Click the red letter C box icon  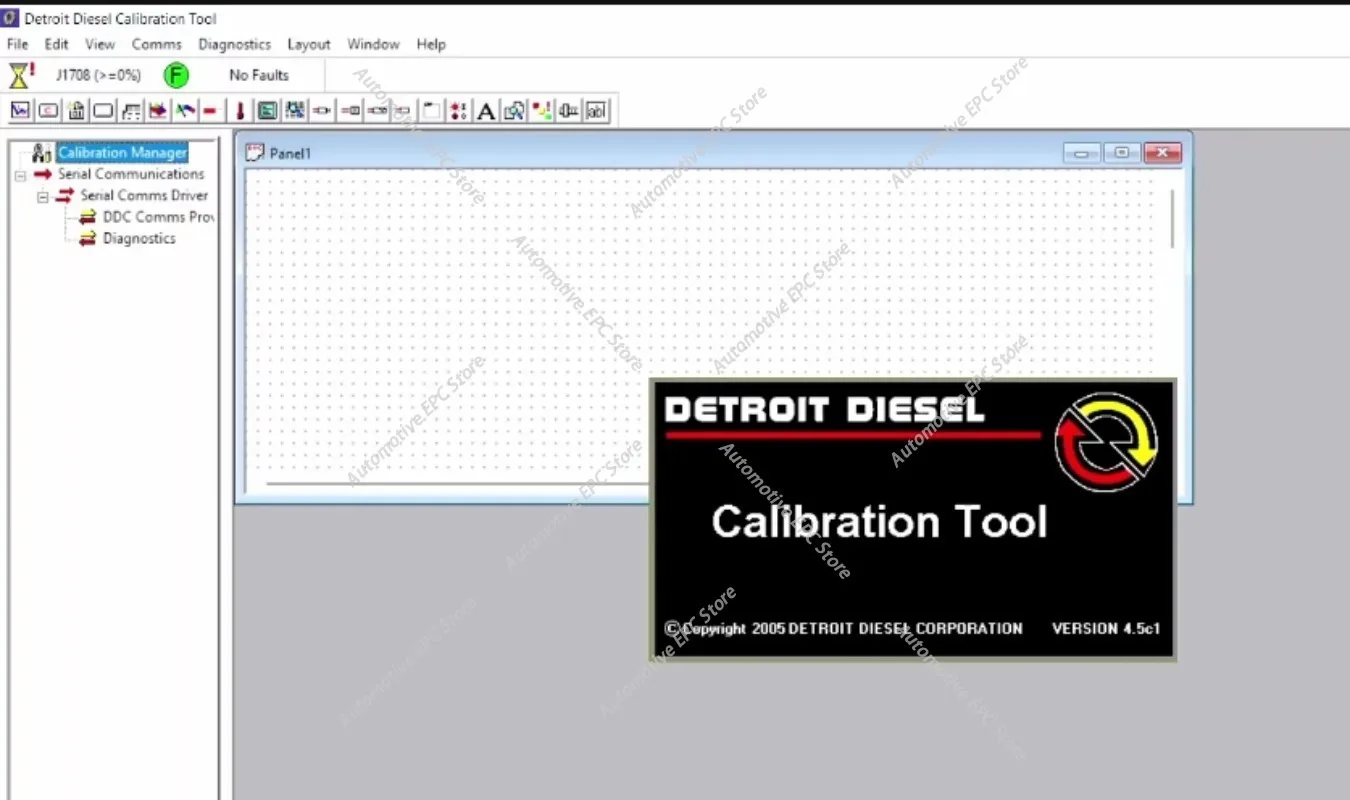[x=48, y=110]
